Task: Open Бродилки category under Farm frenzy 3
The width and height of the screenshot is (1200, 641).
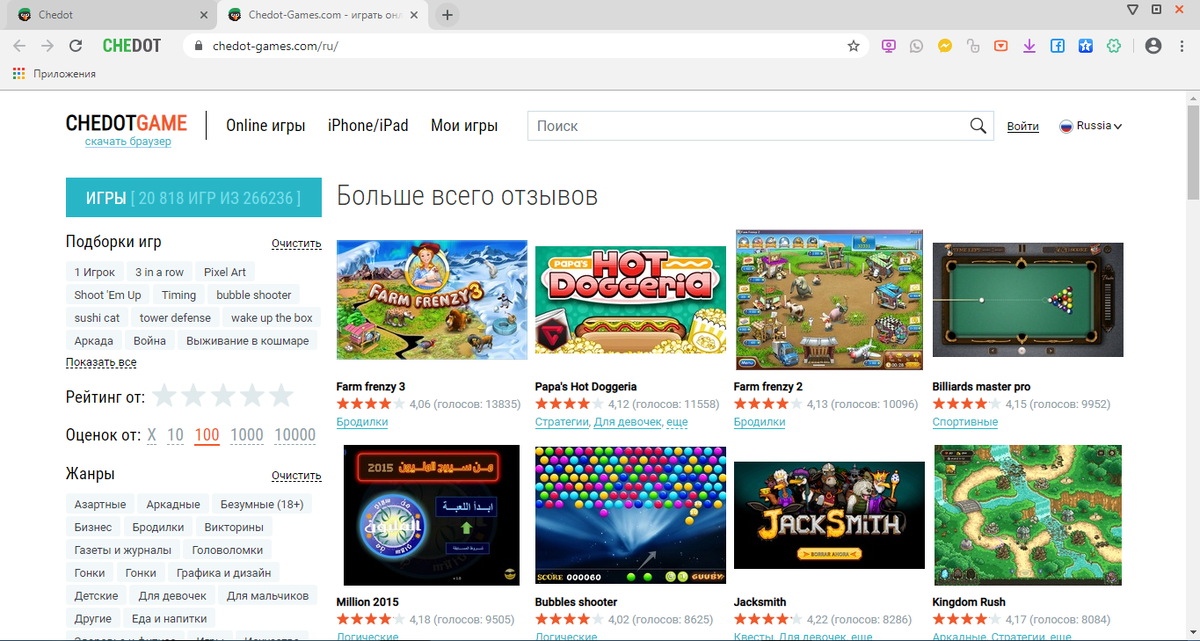Action: pos(362,422)
